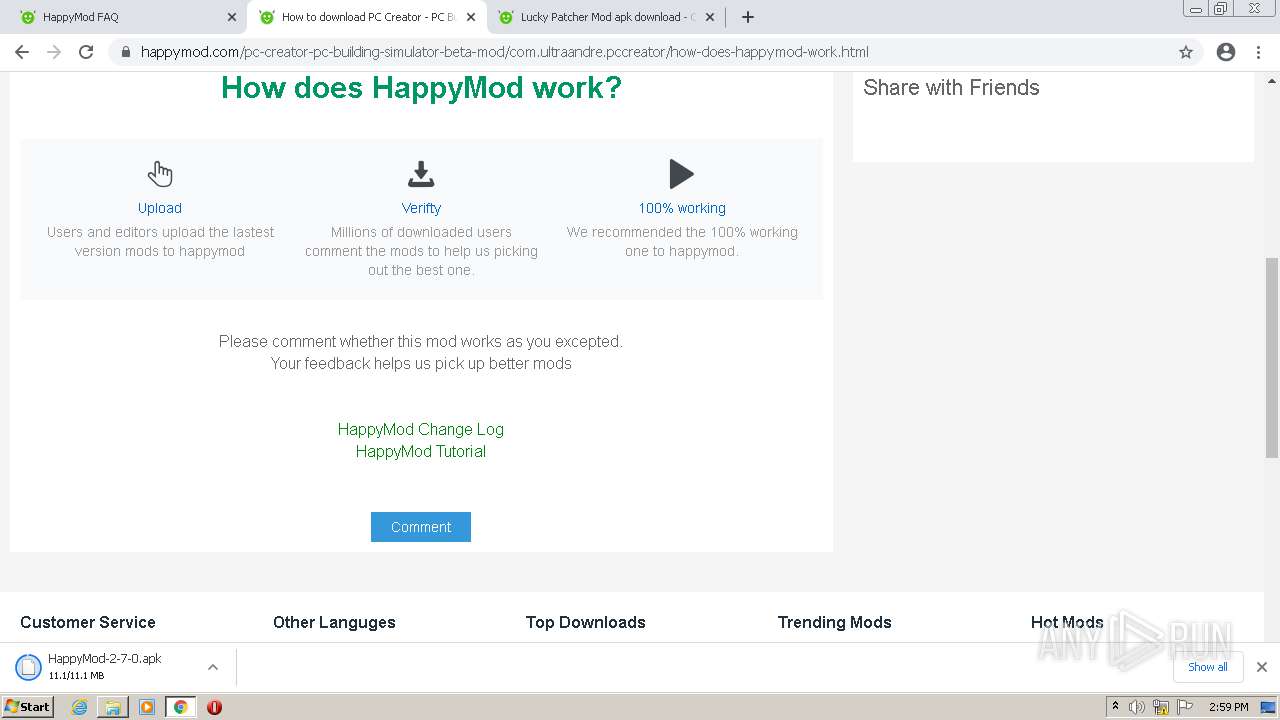Reload the page with the refresh icon
Viewport: 1280px width, 720px height.
point(86,52)
